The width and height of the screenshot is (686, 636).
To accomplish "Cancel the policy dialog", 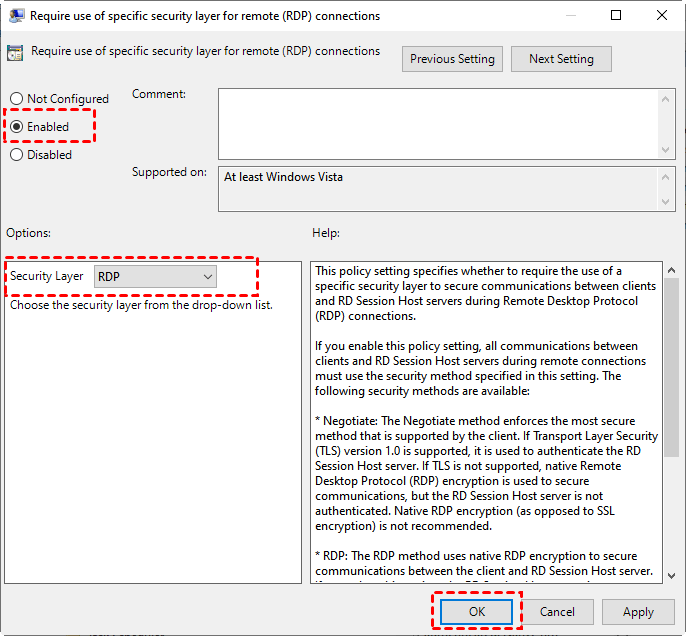I will click(557, 612).
